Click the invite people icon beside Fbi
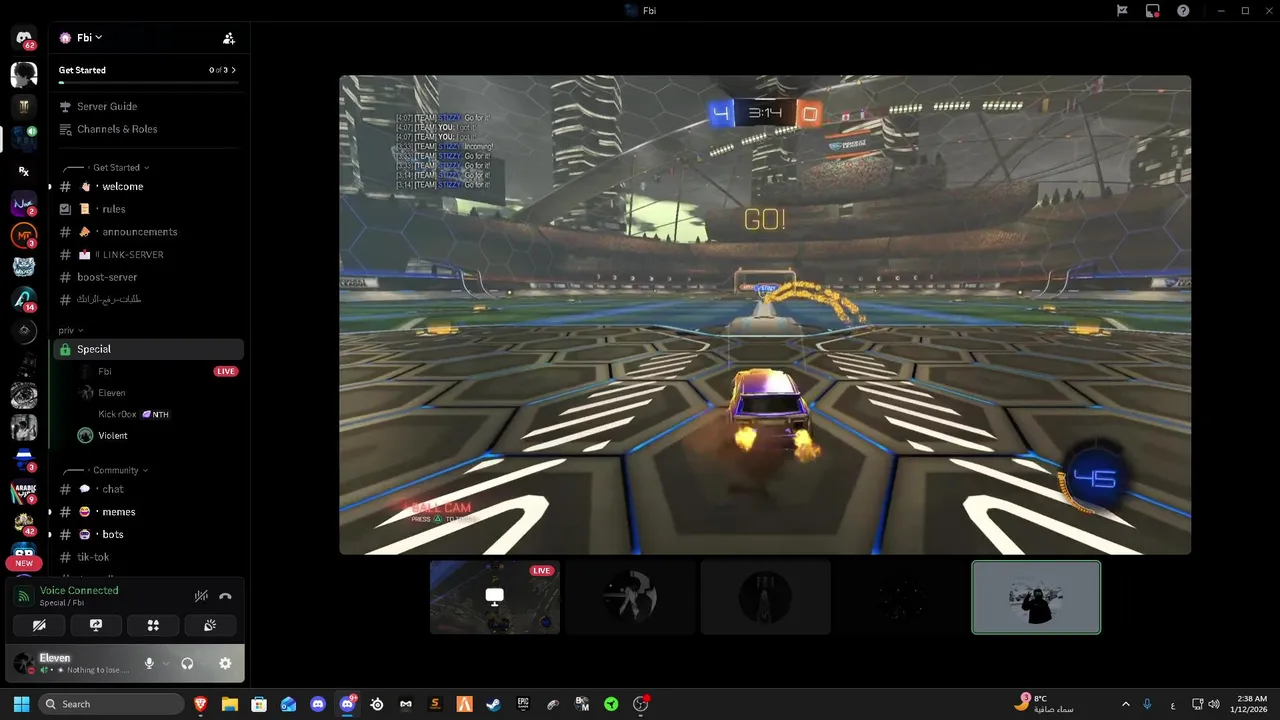Viewport: 1280px width, 720px height. pos(229,38)
